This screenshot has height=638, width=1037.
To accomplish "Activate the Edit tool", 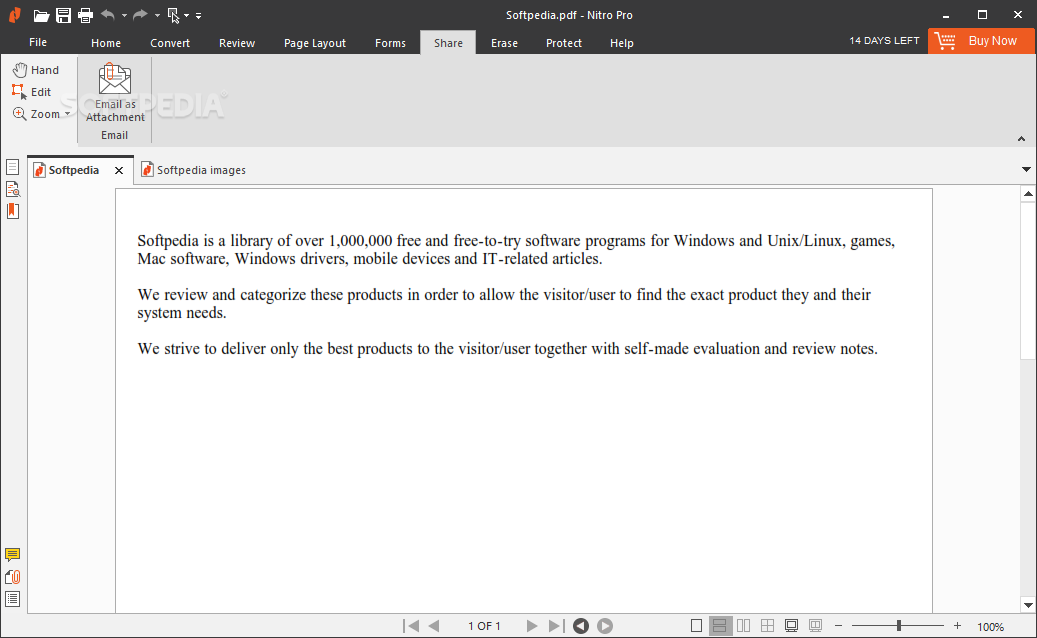I will pyautogui.click(x=31, y=92).
